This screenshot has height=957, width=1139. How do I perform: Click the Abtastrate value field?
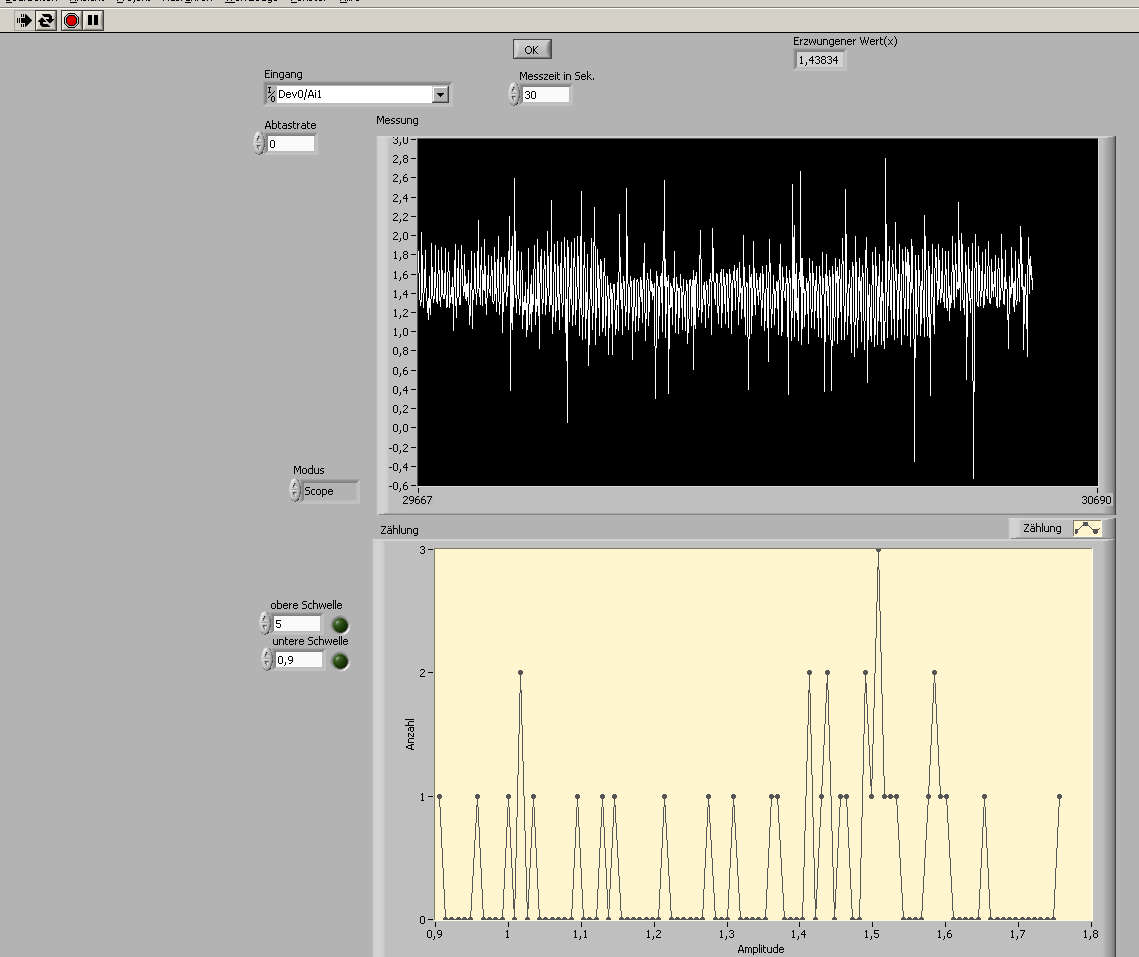(290, 144)
